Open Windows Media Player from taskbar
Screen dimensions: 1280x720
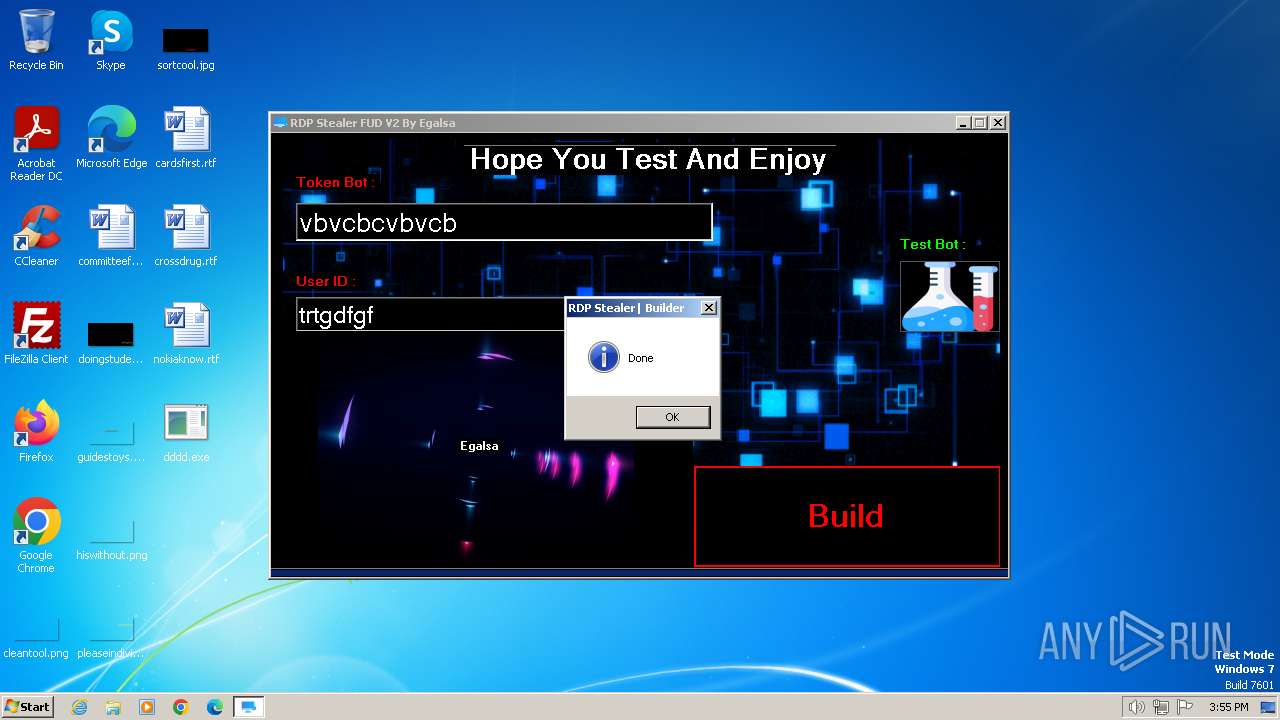147,707
